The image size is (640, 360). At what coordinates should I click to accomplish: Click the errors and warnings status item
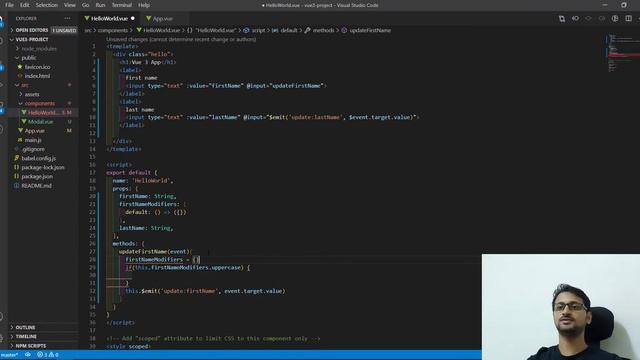[48, 355]
